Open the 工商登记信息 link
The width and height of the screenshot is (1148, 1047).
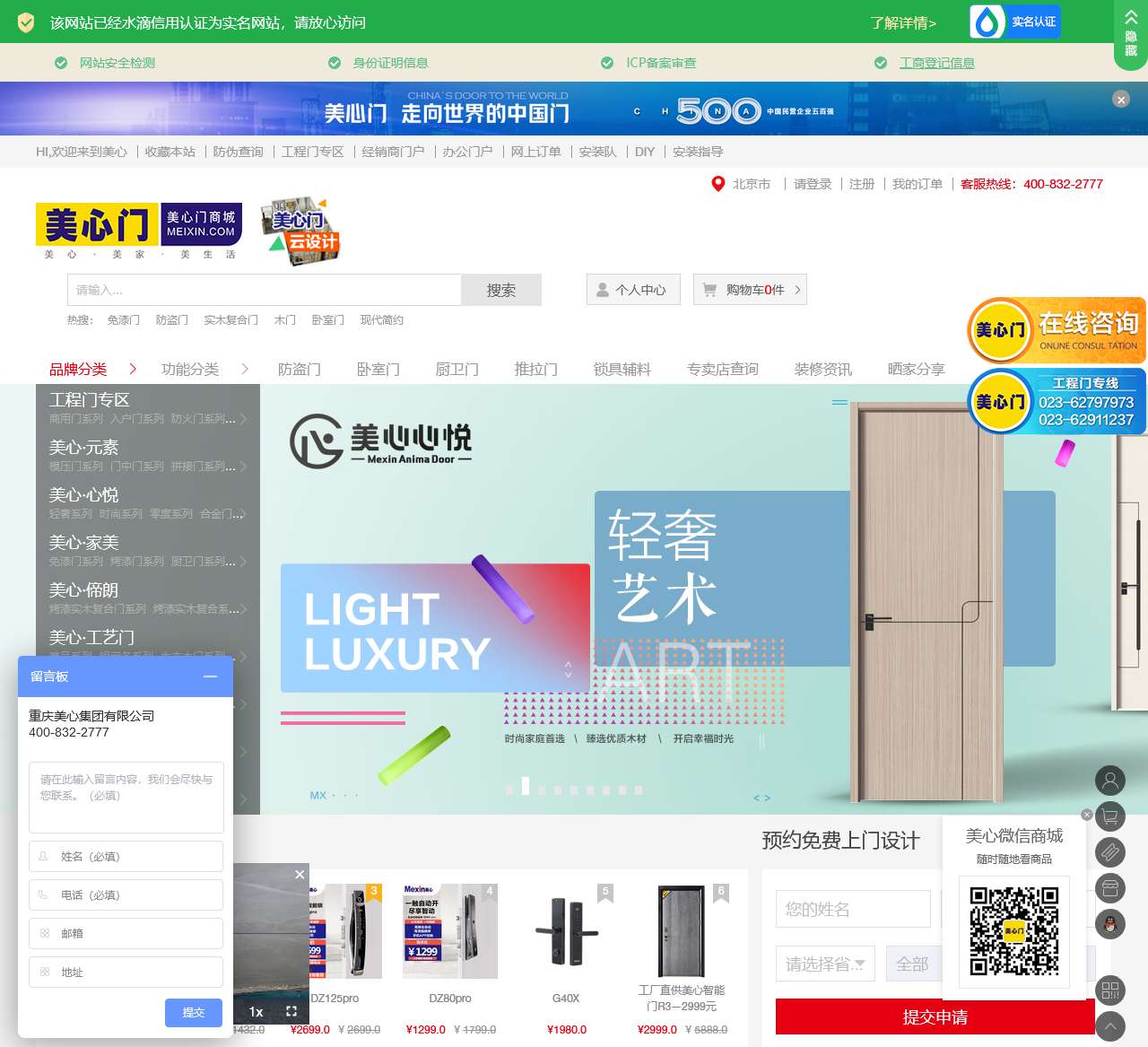[x=937, y=63]
